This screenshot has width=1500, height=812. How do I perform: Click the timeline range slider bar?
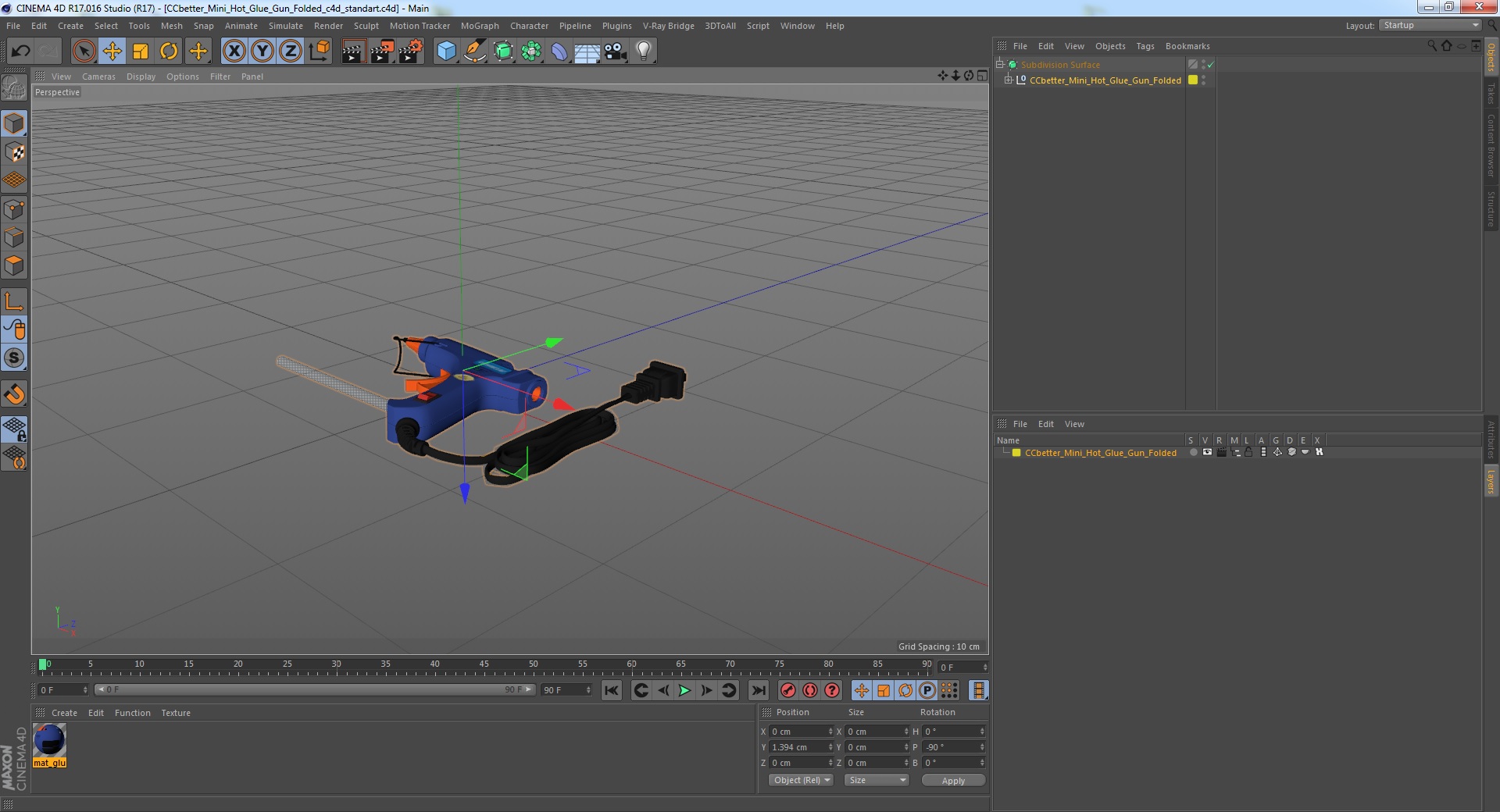click(x=315, y=689)
